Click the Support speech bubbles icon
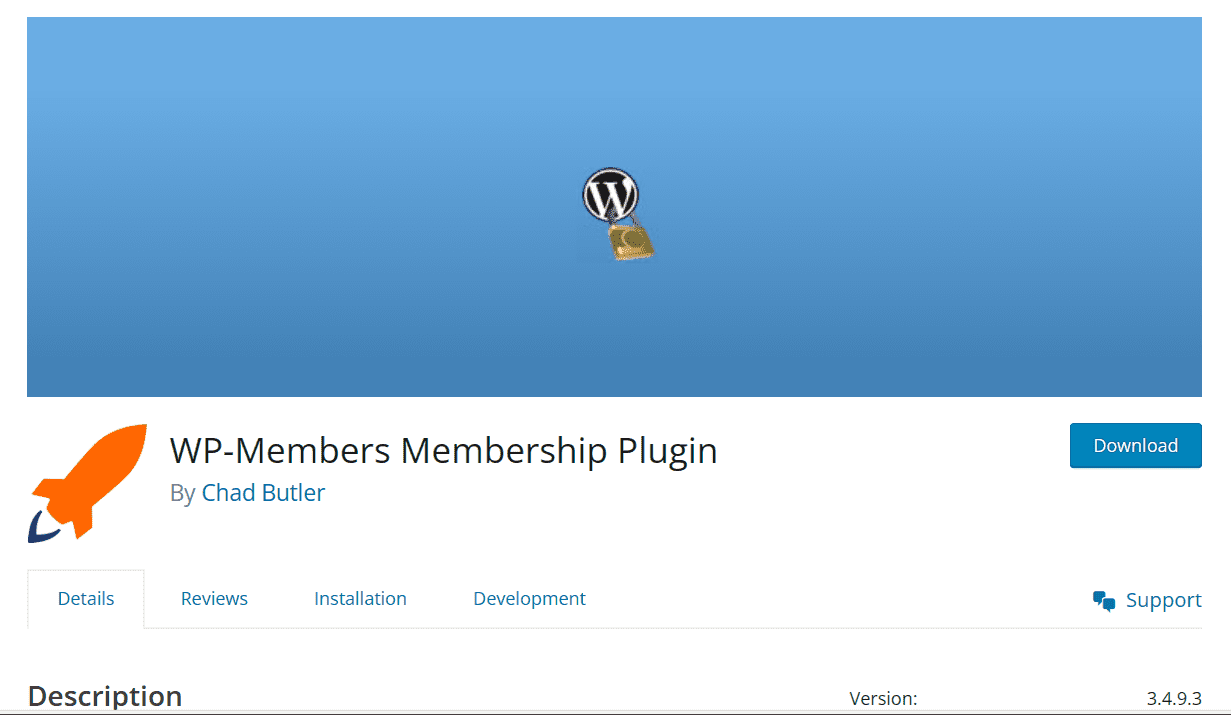The height and width of the screenshot is (715, 1231). pyautogui.click(x=1104, y=601)
